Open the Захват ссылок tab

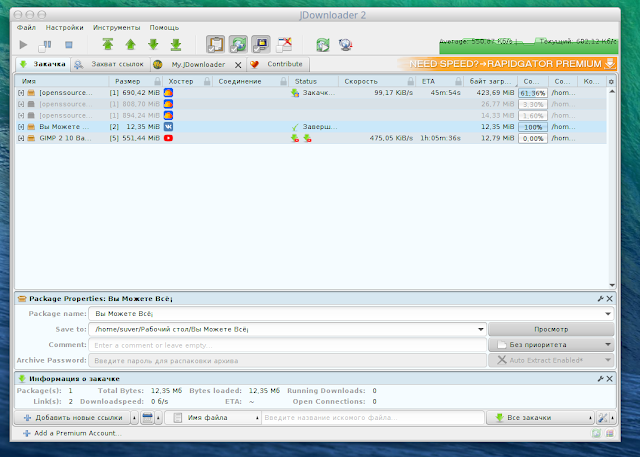tap(110, 64)
